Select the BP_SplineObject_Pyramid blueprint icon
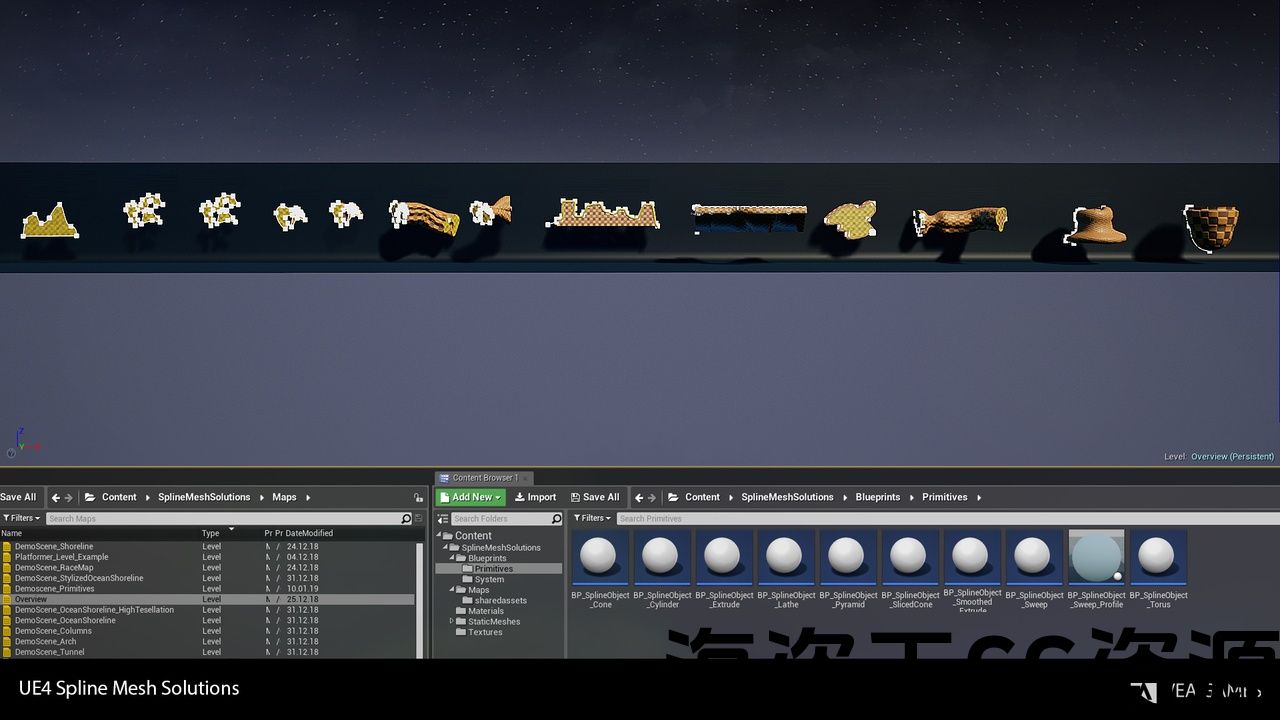 848,557
